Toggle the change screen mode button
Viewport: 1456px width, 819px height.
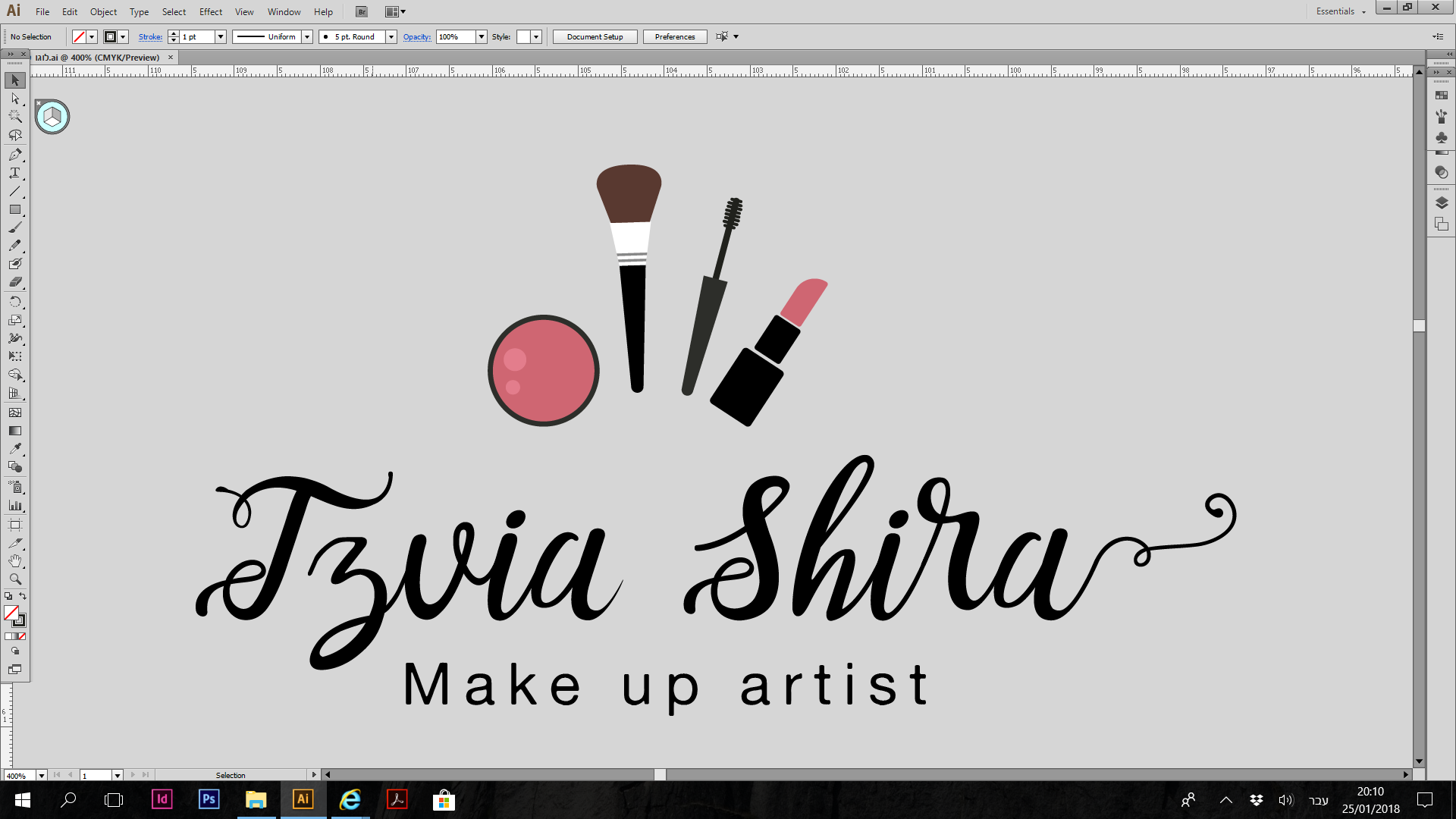click(x=14, y=670)
